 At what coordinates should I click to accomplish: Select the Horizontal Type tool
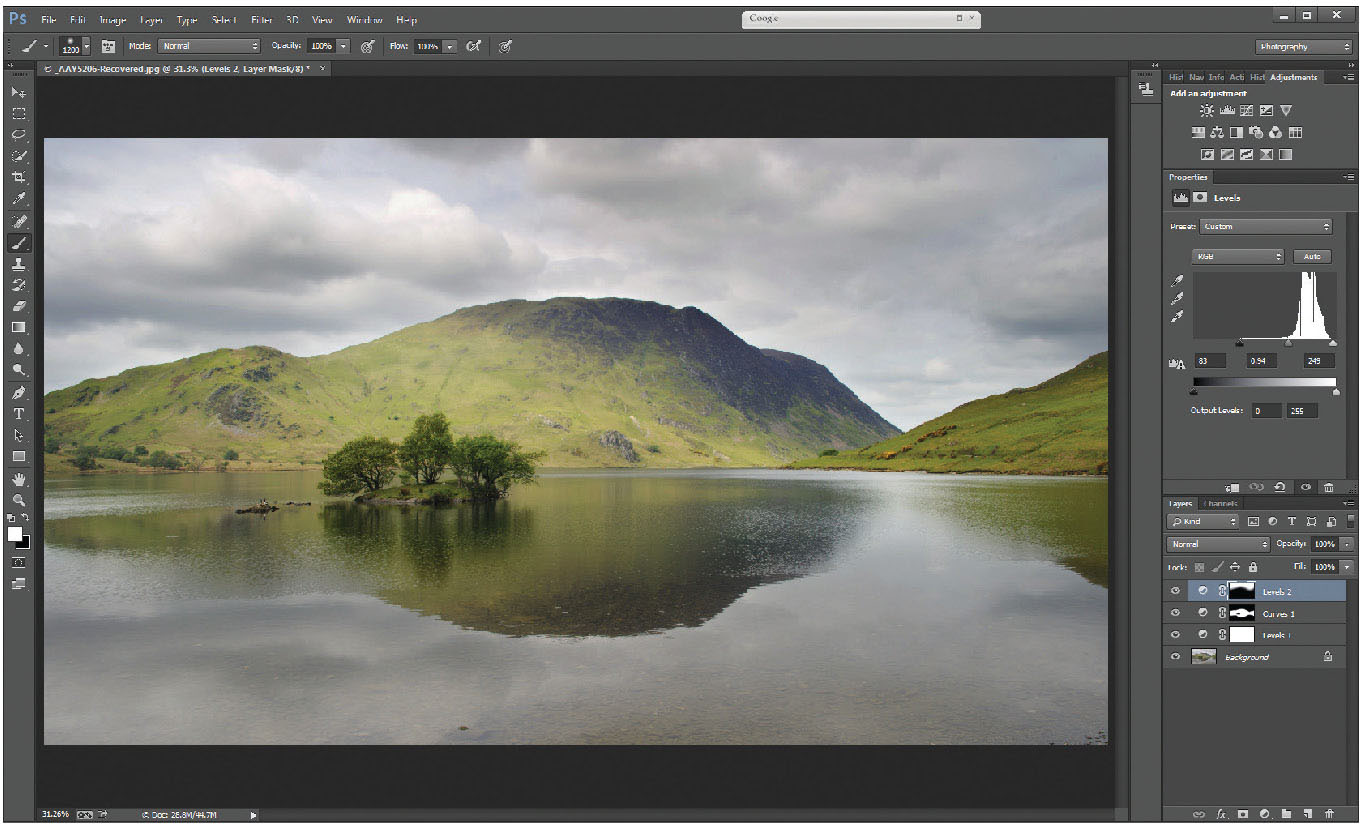pyautogui.click(x=18, y=413)
